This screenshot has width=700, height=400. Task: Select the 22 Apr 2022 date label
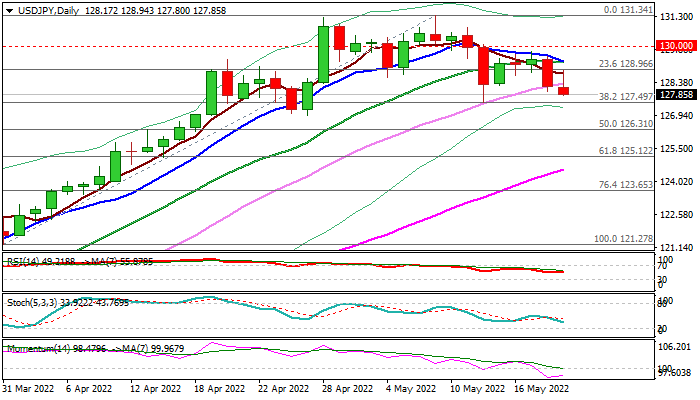(284, 389)
